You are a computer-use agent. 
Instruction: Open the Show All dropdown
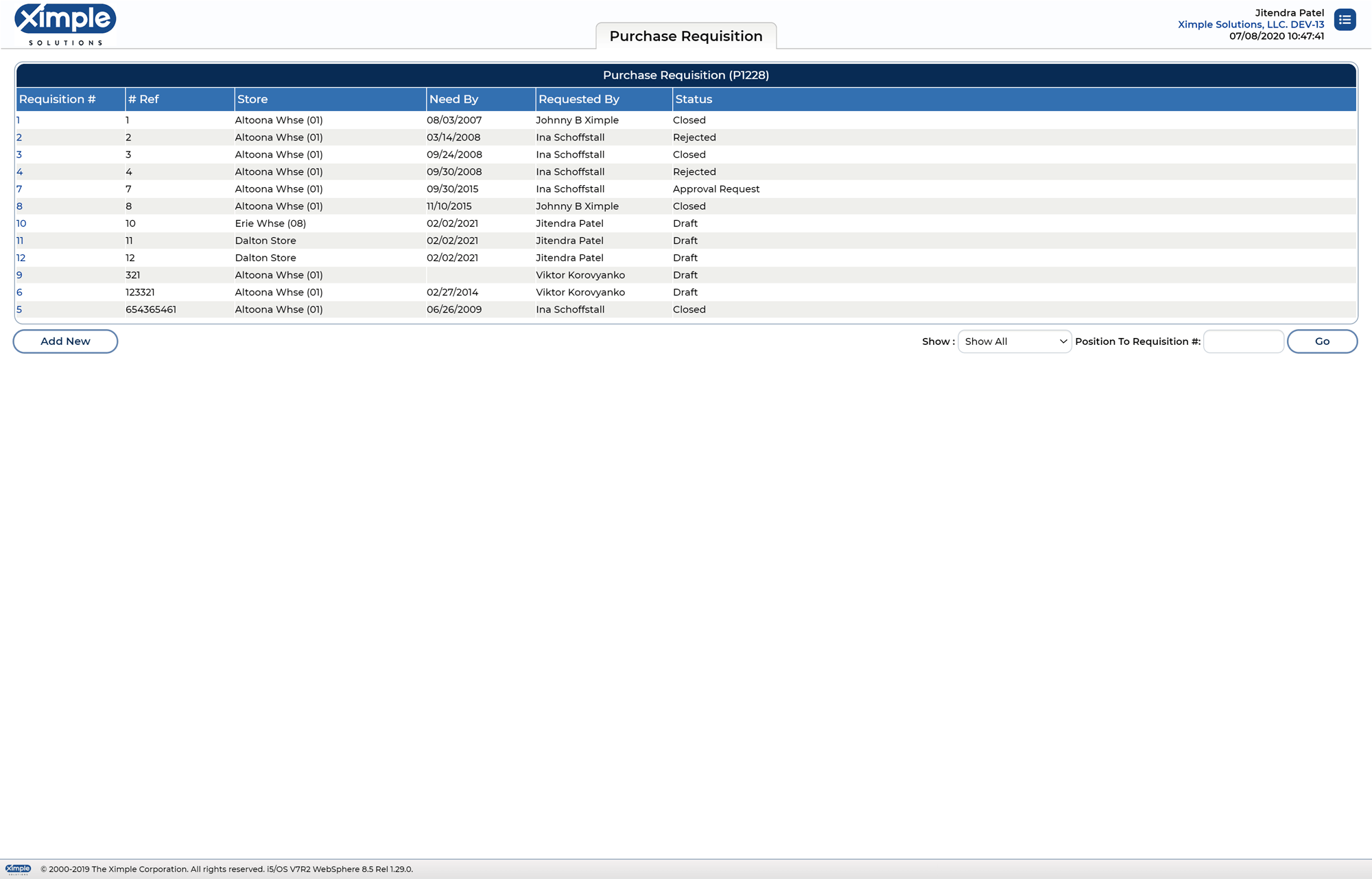(x=1014, y=341)
